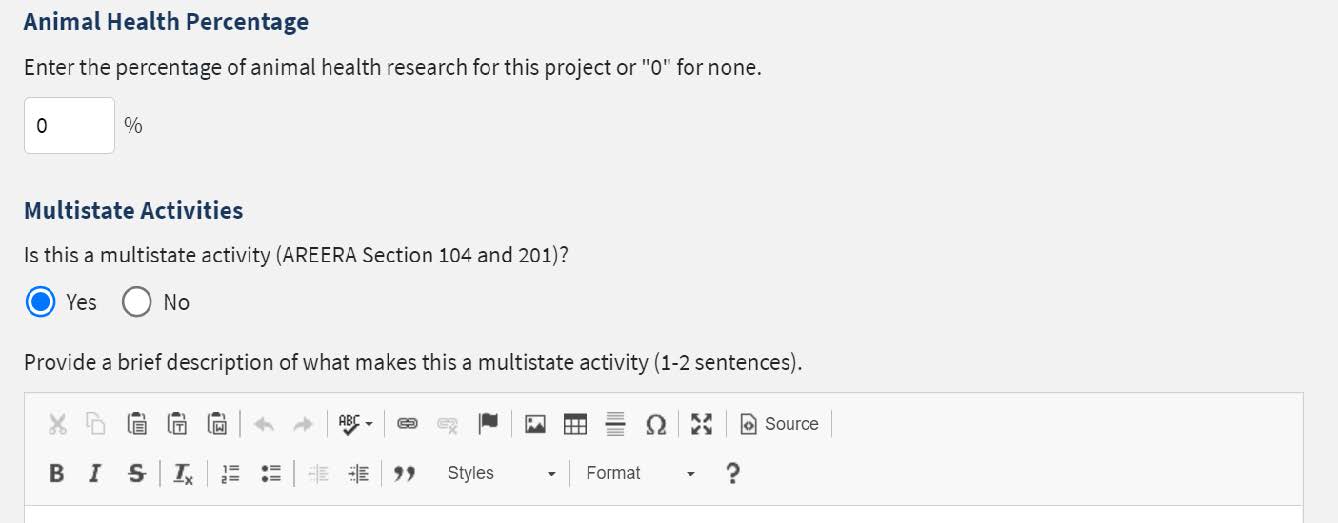
Task: Insert a block quote
Action: pyautogui.click(x=404, y=473)
